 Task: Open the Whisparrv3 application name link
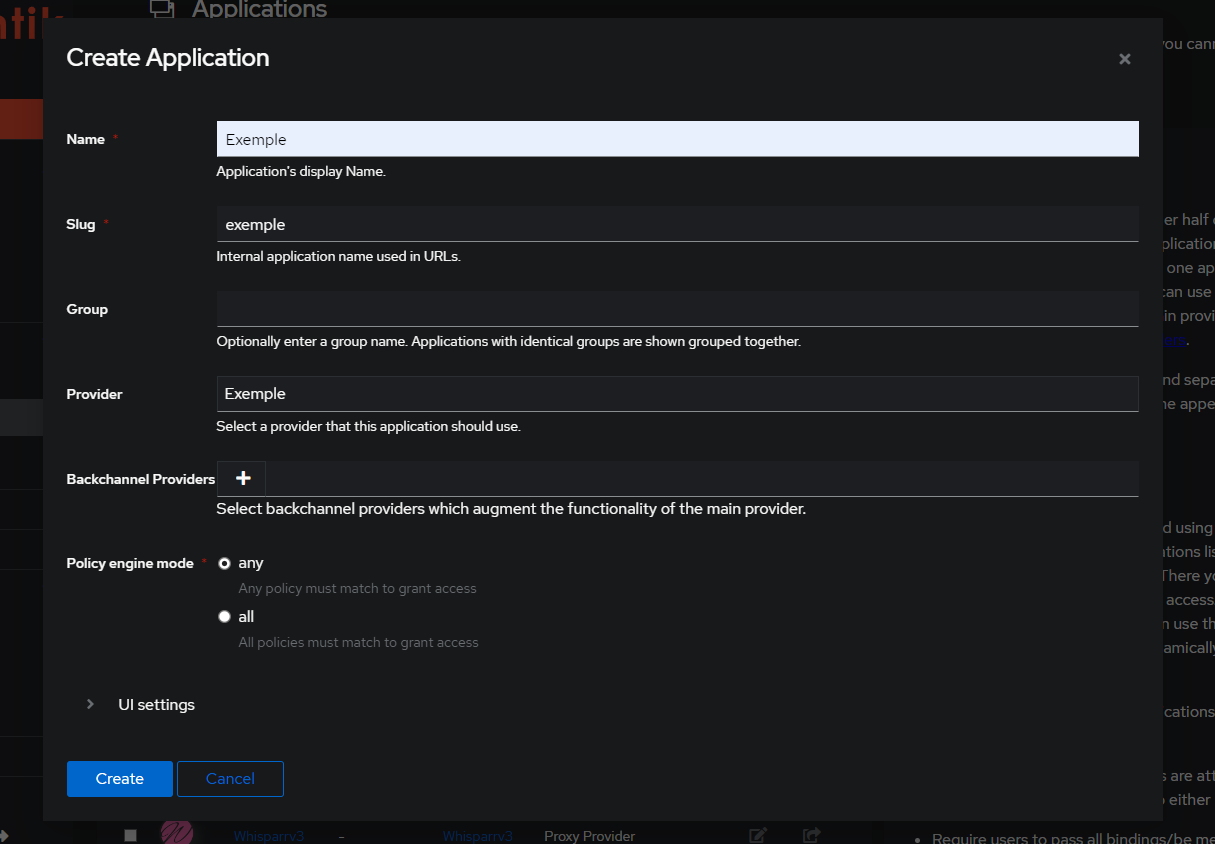268,836
